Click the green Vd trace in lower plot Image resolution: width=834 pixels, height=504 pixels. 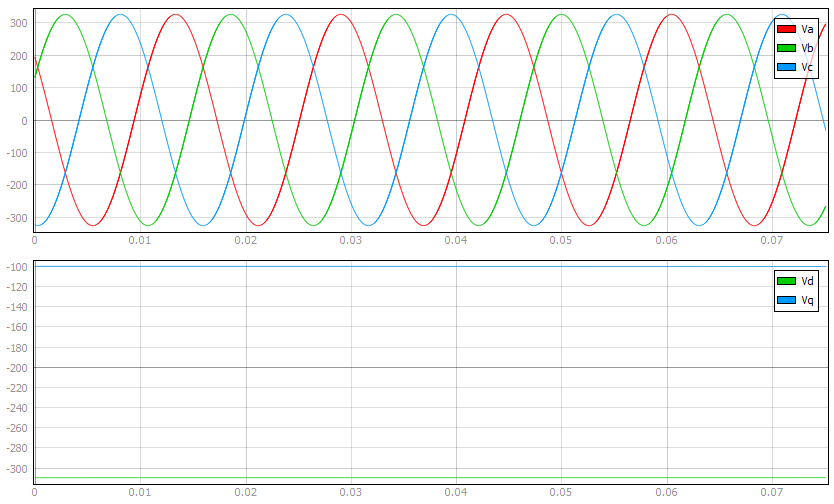pos(400,477)
